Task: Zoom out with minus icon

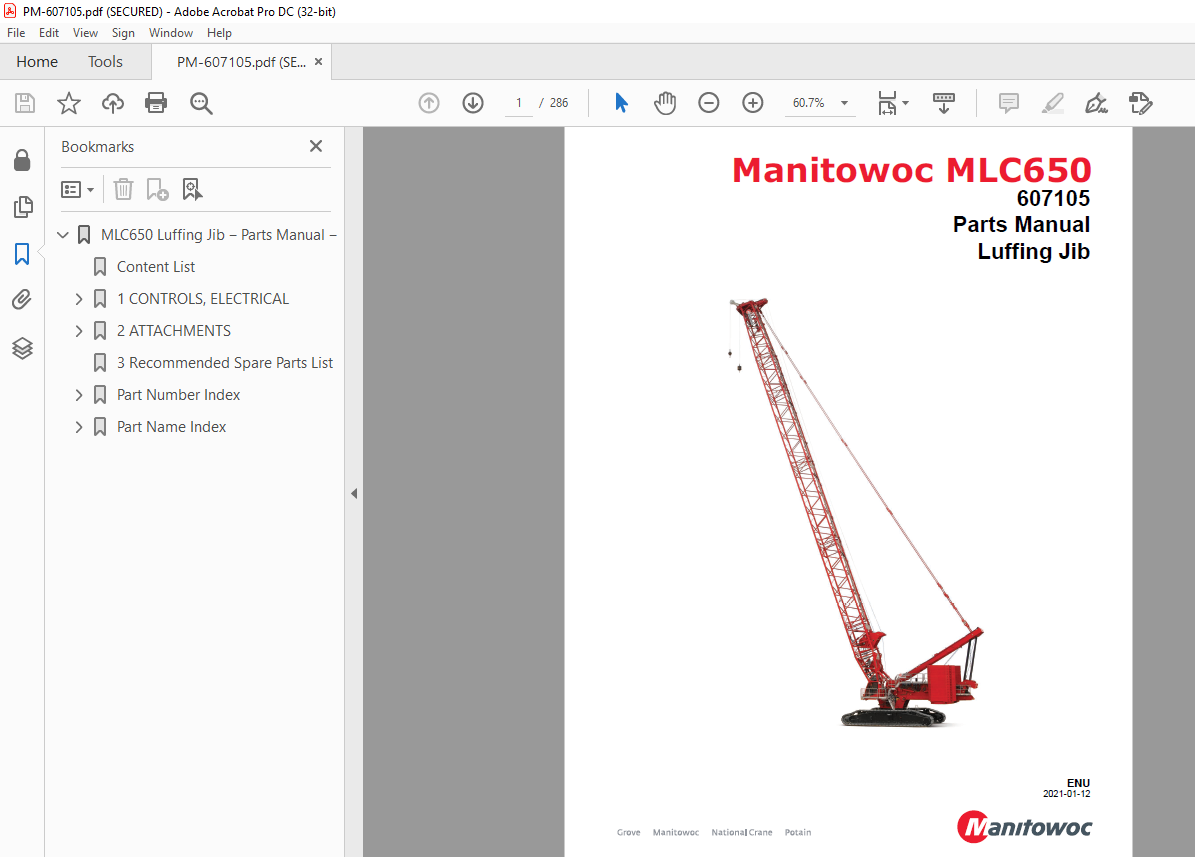Action: pos(709,103)
